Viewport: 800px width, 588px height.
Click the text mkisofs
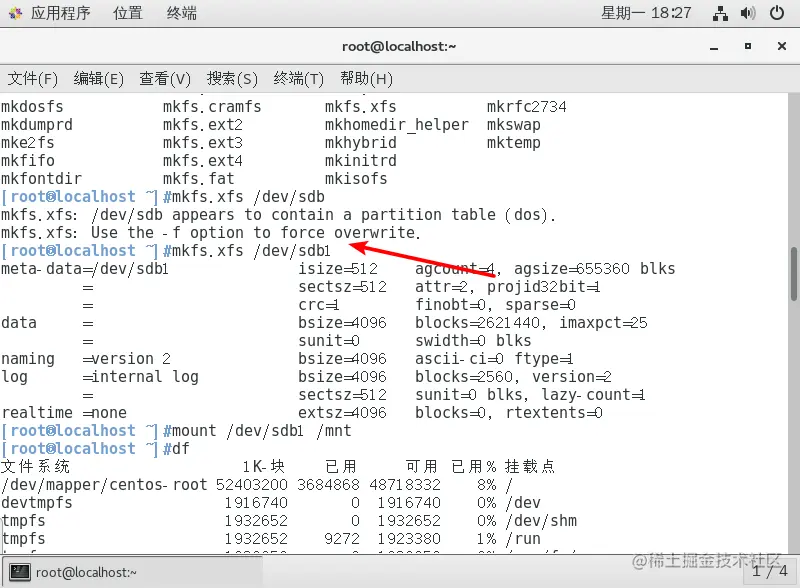(x=356, y=179)
